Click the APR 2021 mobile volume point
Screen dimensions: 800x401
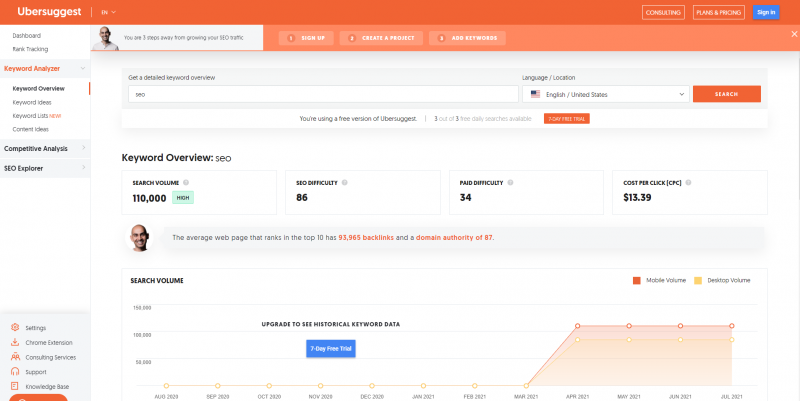coord(578,325)
